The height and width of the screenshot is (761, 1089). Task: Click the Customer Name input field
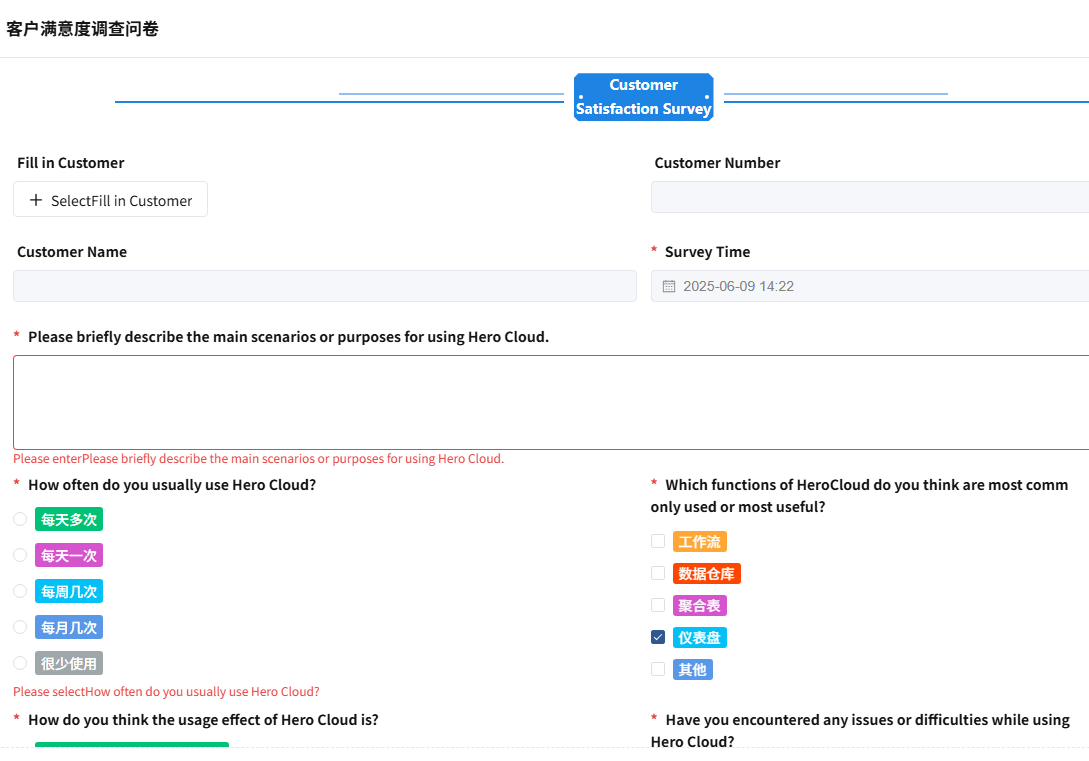pyautogui.click(x=324, y=286)
